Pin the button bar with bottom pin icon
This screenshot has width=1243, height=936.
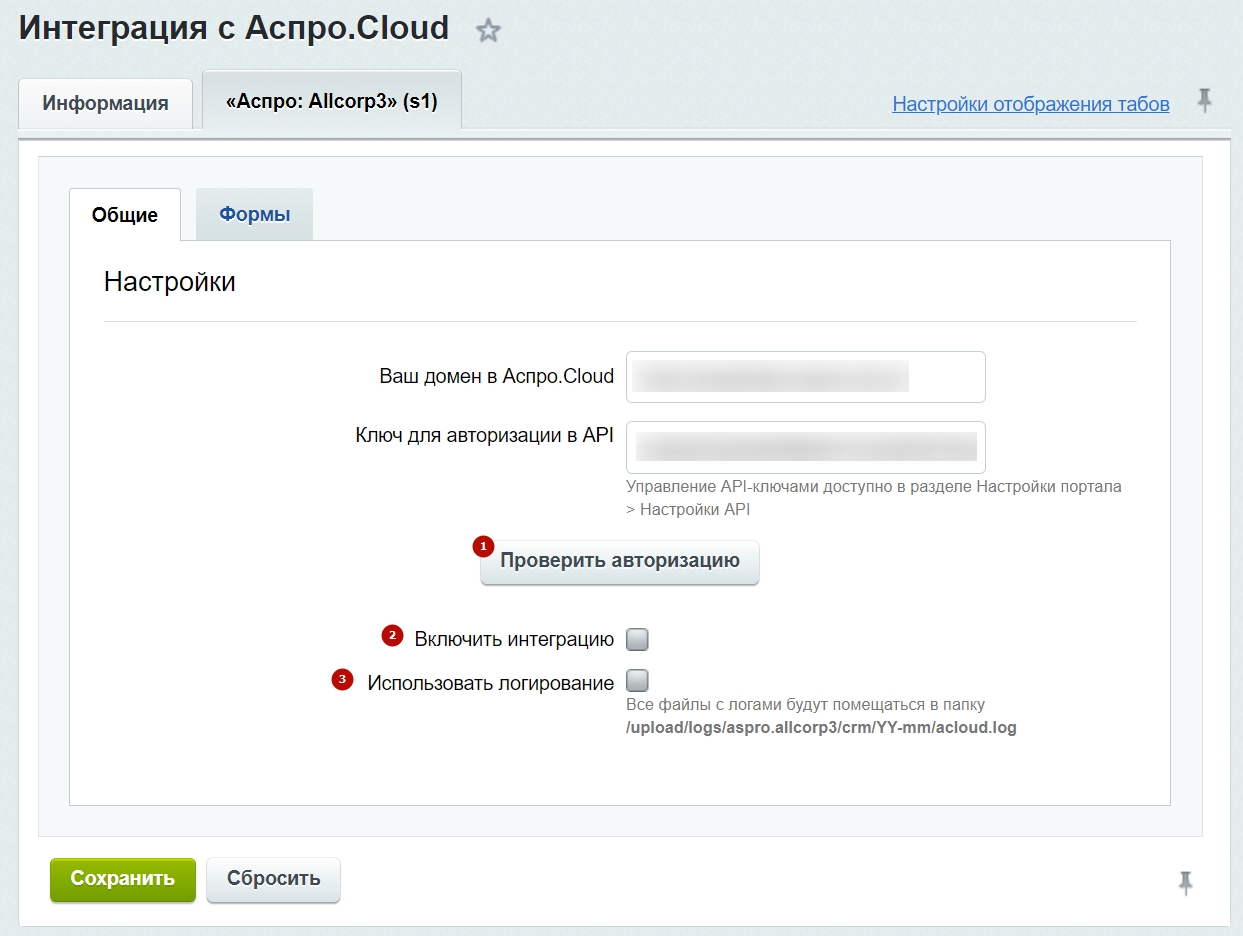[1186, 882]
